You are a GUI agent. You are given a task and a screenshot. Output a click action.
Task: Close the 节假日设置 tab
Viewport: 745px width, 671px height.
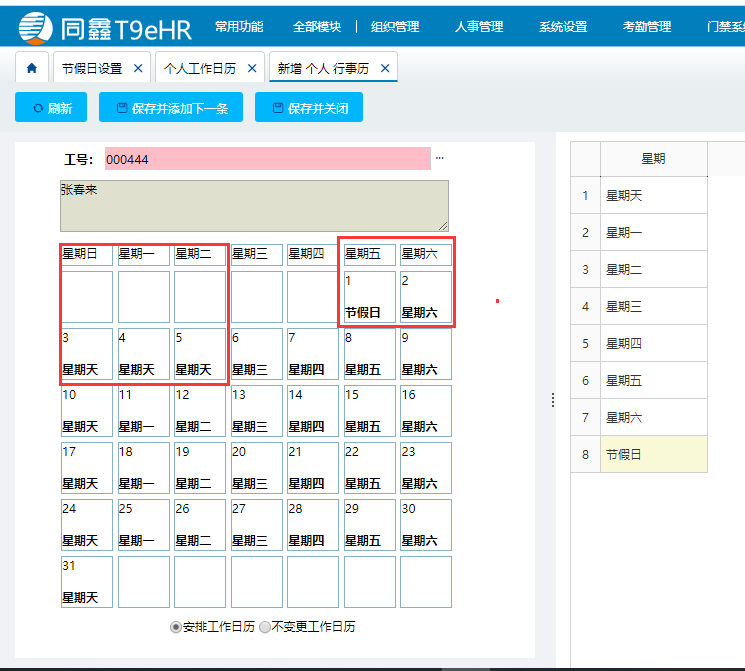click(138, 69)
